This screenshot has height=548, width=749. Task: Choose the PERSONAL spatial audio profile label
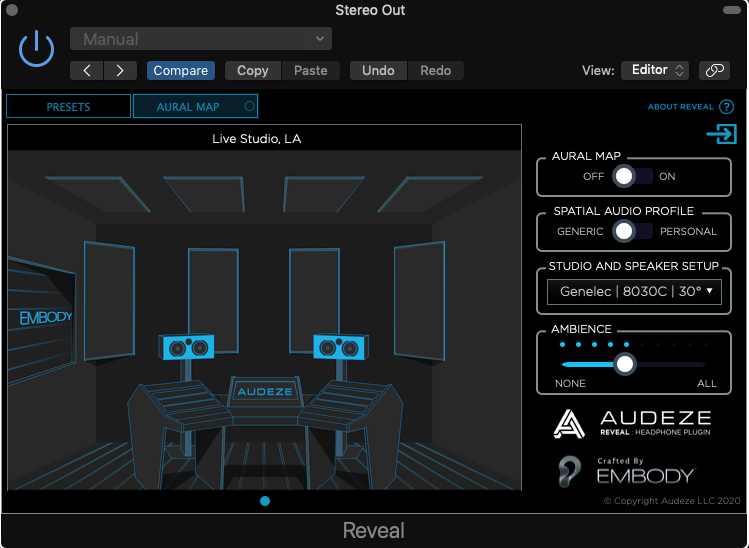tap(688, 231)
